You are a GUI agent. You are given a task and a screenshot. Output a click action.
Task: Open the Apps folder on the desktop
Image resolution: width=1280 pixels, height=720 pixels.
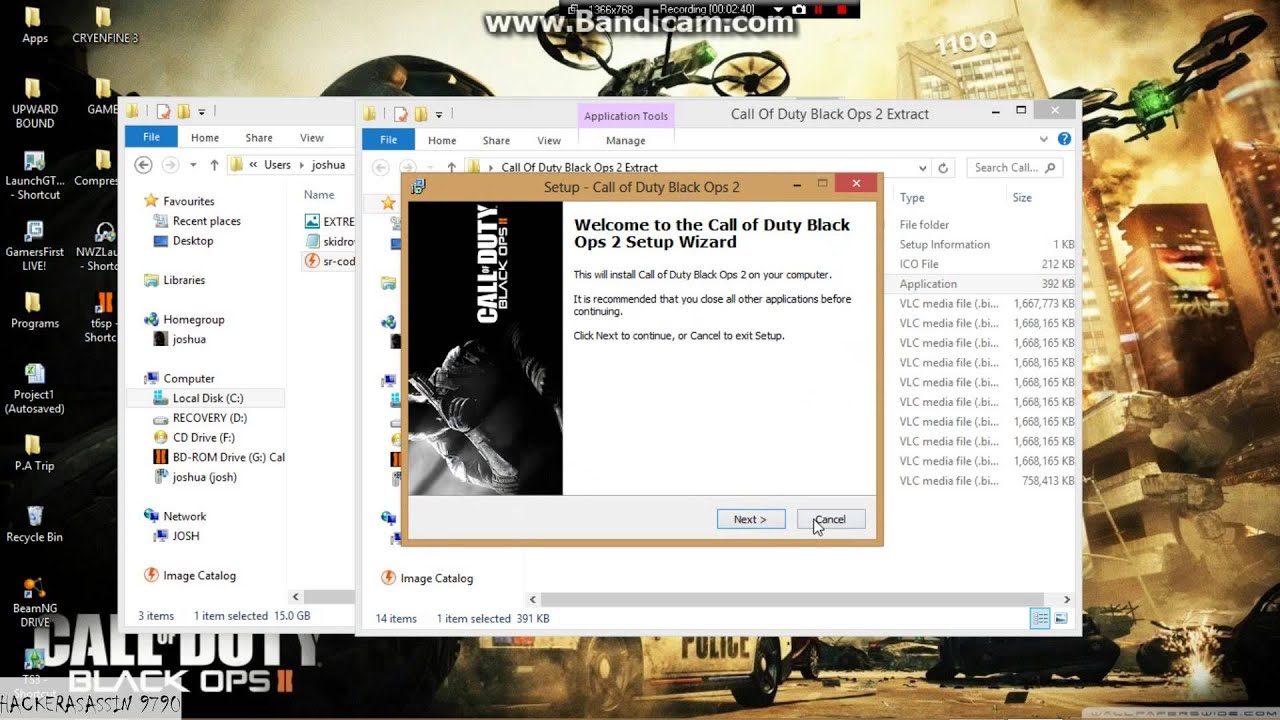(x=34, y=25)
